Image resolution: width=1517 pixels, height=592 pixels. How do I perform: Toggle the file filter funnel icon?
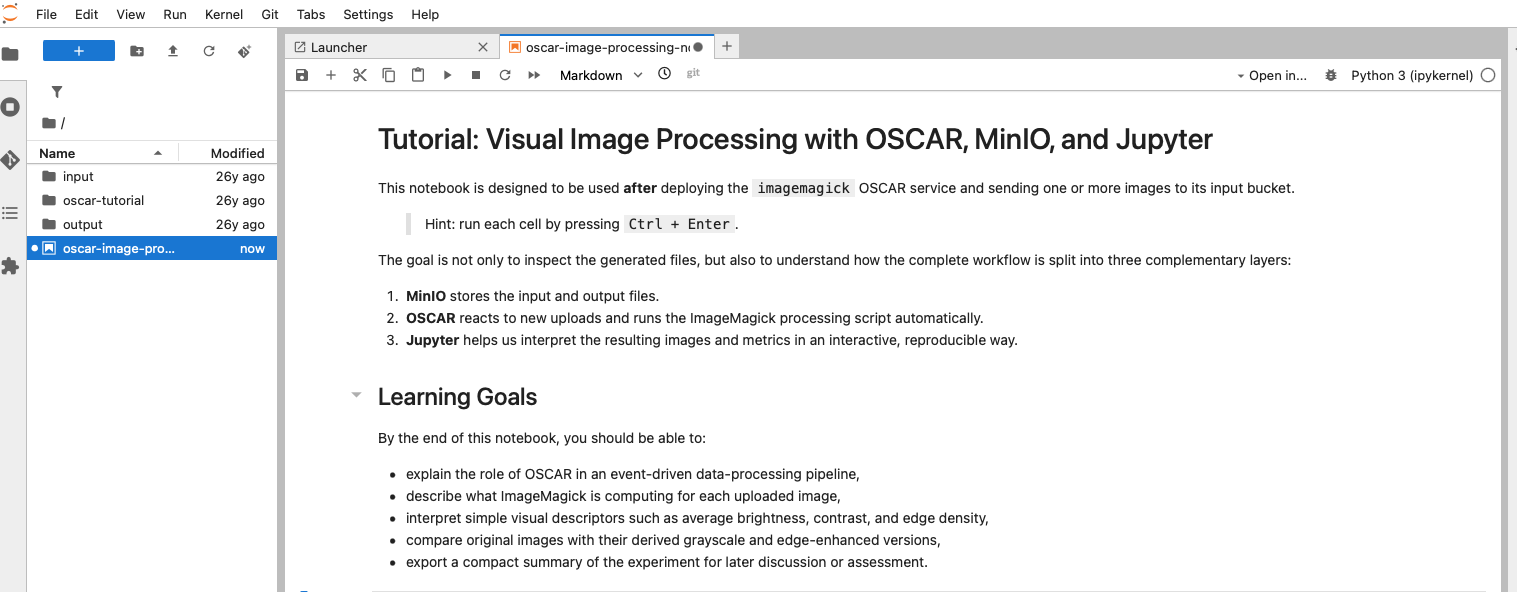pyautogui.click(x=57, y=92)
